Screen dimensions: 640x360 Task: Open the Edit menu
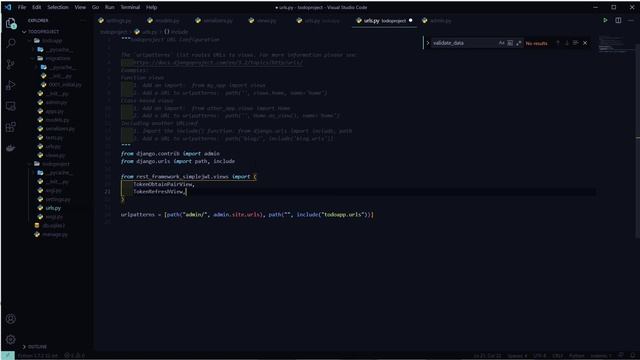click(36, 7)
